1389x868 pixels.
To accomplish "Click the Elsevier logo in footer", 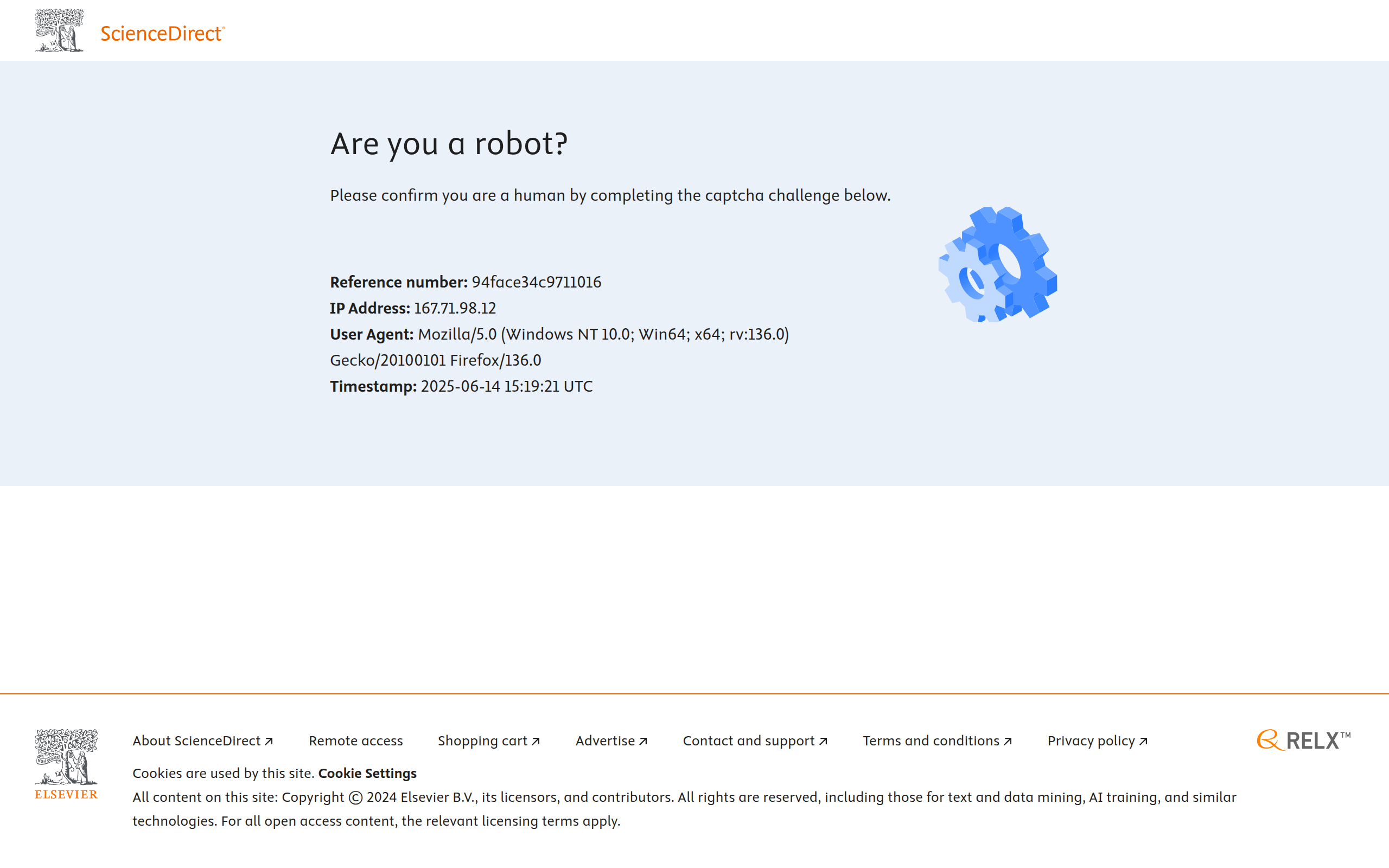I will pyautogui.click(x=66, y=764).
